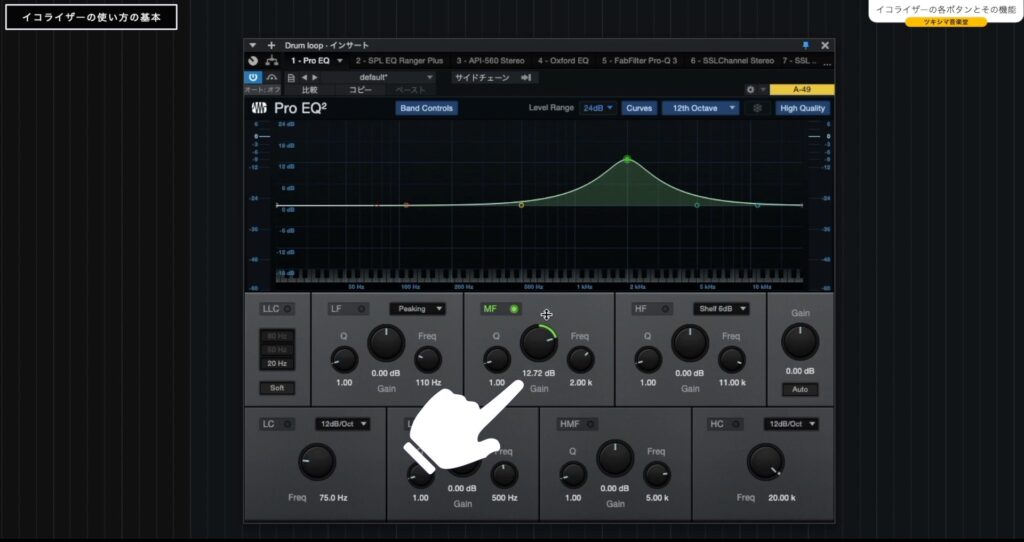Image resolution: width=1024 pixels, height=542 pixels.
Task: Click the HMF Freq knob at 5.00 k
Action: click(x=657, y=475)
